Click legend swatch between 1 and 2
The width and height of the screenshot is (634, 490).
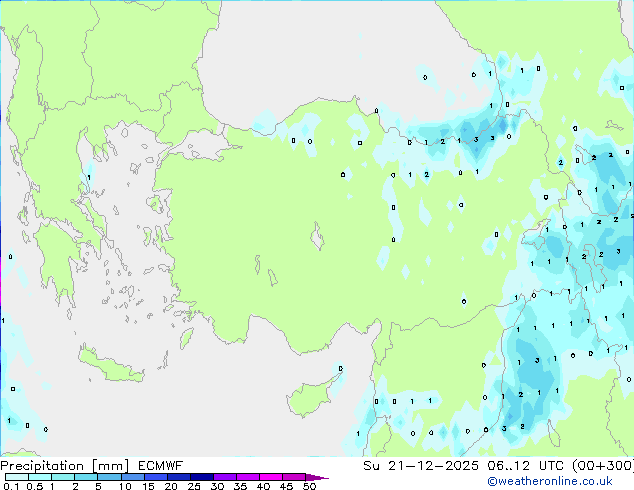pos(63,477)
